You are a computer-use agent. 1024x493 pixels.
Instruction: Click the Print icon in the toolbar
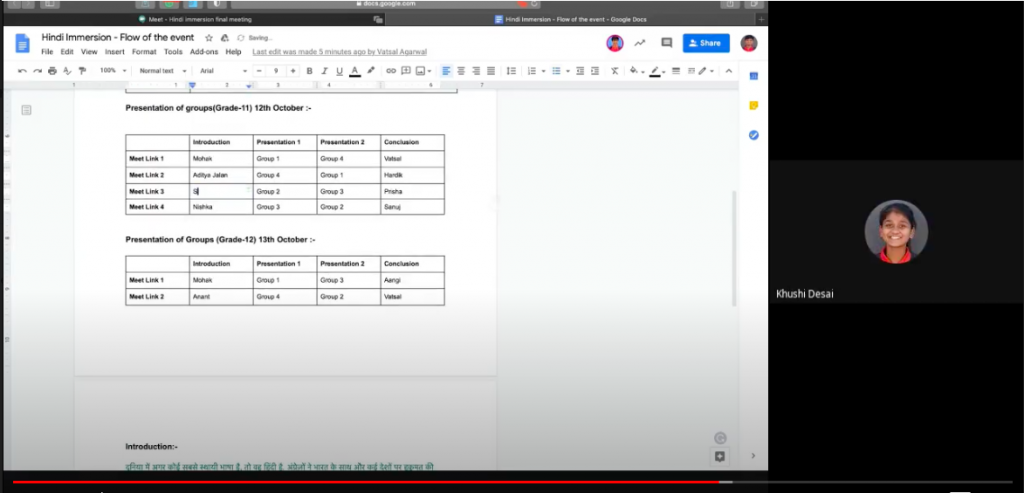(52, 71)
